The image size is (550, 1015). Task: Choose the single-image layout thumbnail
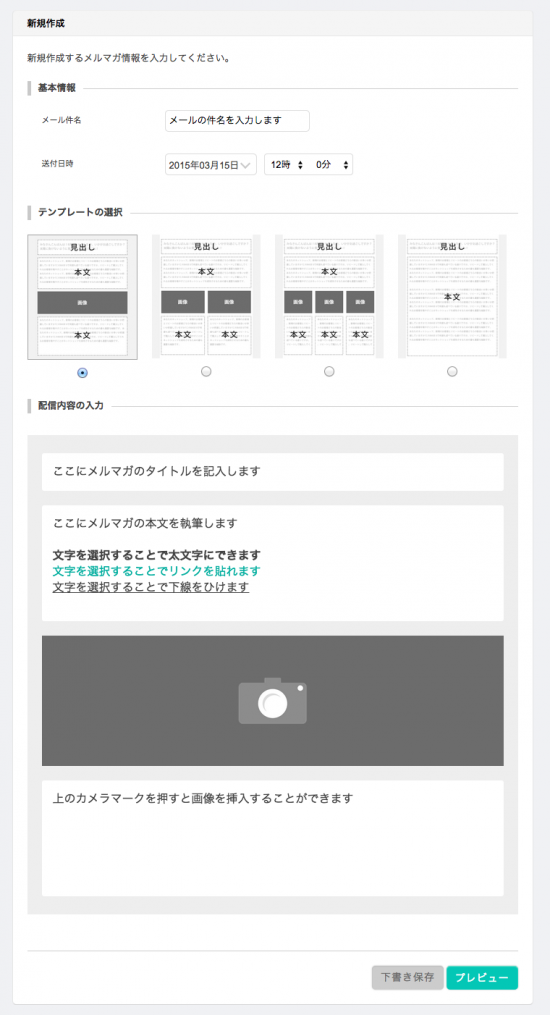point(82,297)
